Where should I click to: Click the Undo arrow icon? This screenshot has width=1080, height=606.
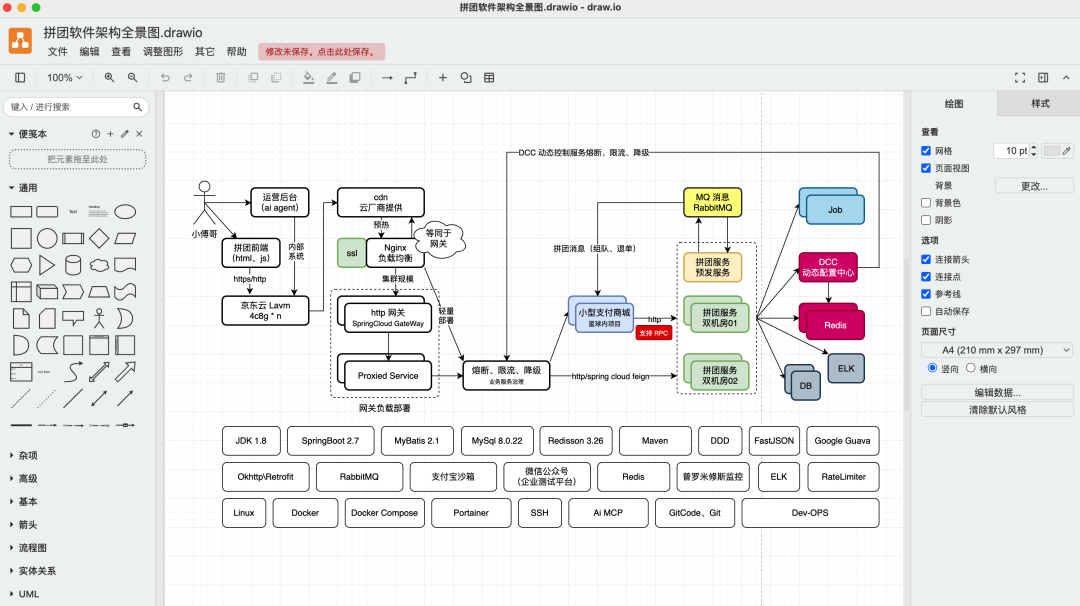(165, 77)
